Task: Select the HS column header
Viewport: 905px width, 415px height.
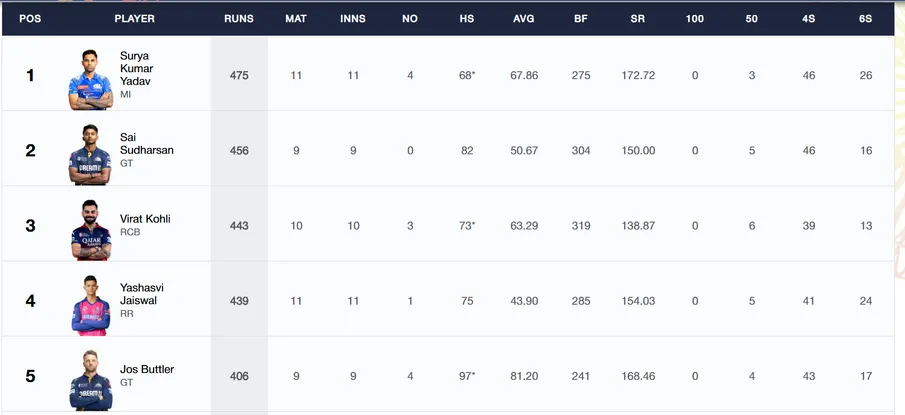Action: 467,18
